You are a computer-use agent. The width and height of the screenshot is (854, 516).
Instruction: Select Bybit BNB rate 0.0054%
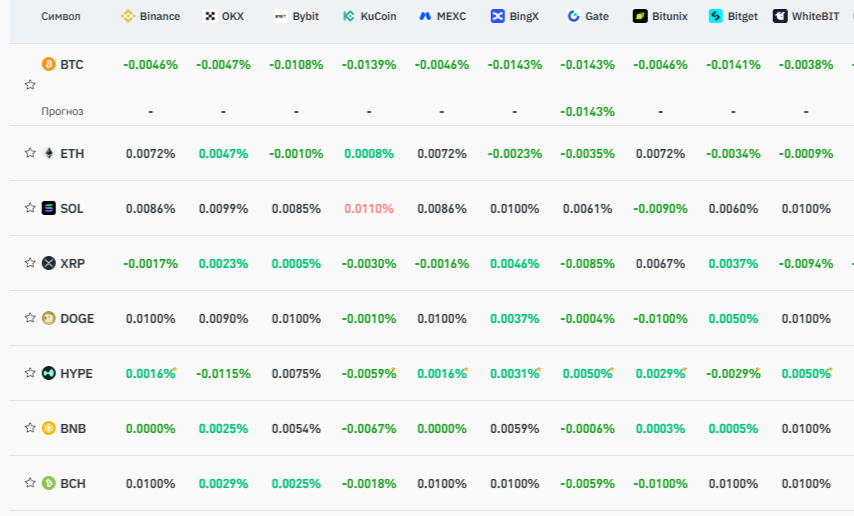(x=296, y=428)
